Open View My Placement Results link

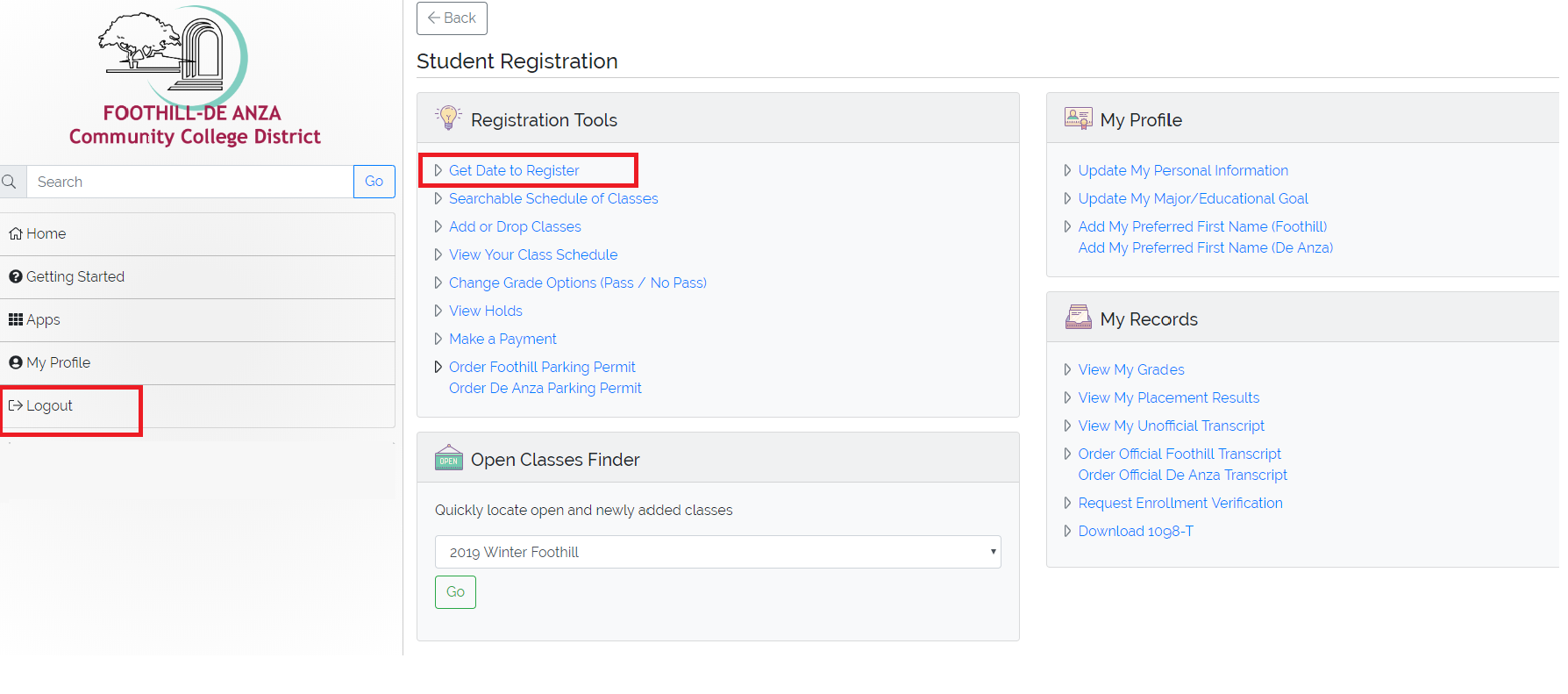point(1169,397)
